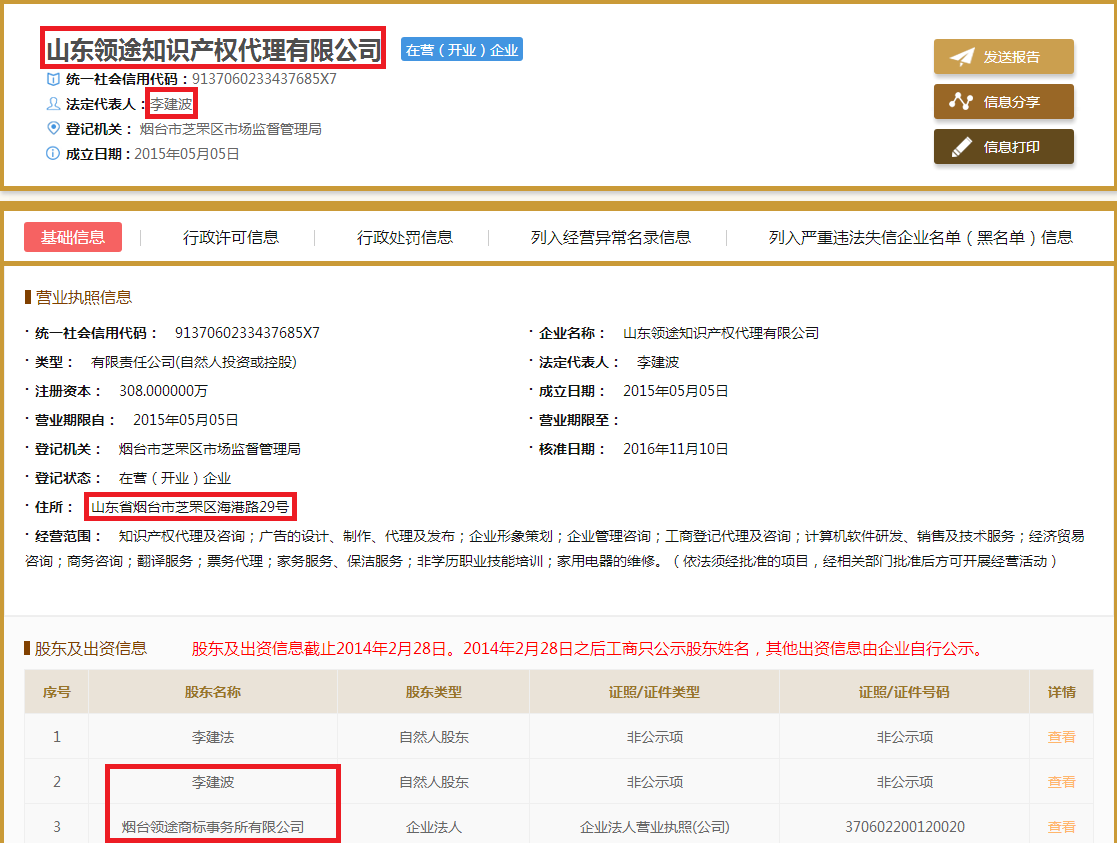Click the red shareholder disclosure notice
Viewport: 1117px width, 843px height.
click(590, 648)
